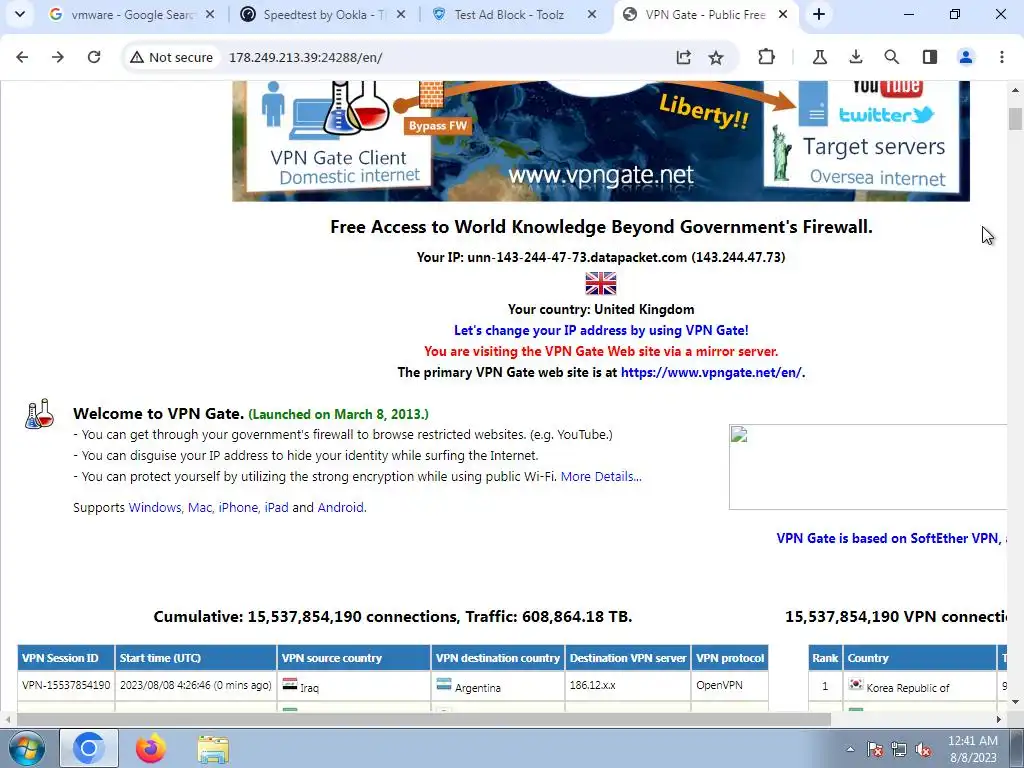Click Let's change your IP address text
Viewport: 1024px width, 768px height.
601,330
